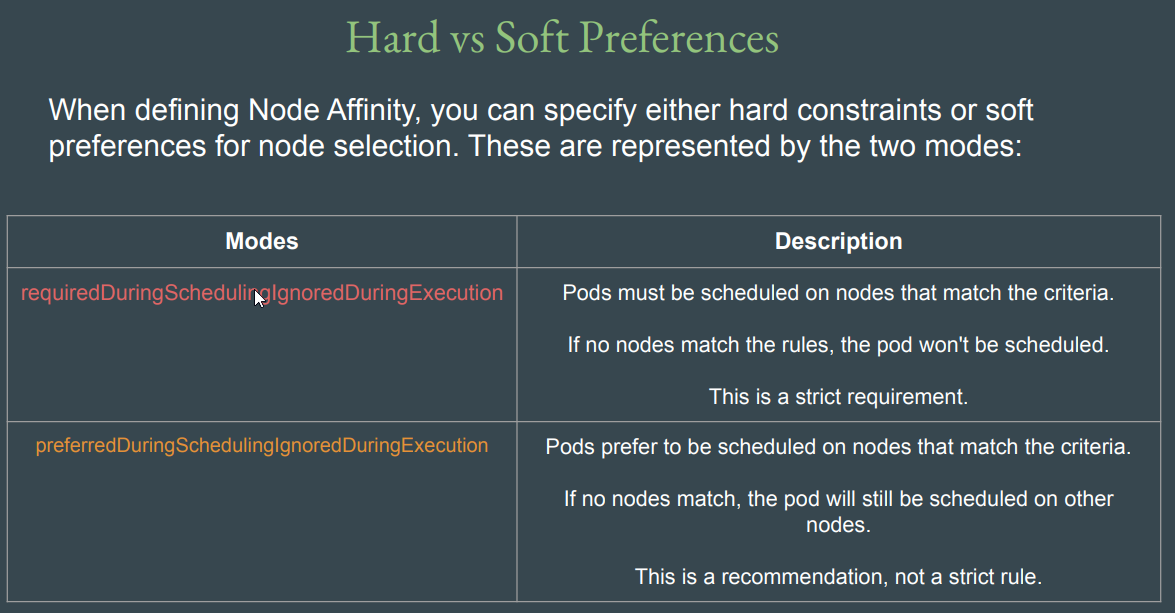1175x613 pixels.
Task: Click 'Pods must be scheduled on nodes' line
Action: click(x=838, y=294)
